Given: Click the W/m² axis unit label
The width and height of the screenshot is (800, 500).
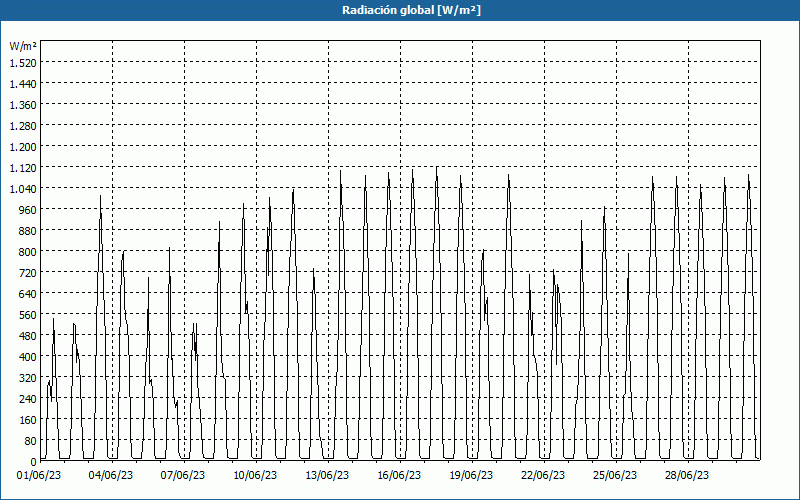Looking at the screenshot, I should pos(23,46).
